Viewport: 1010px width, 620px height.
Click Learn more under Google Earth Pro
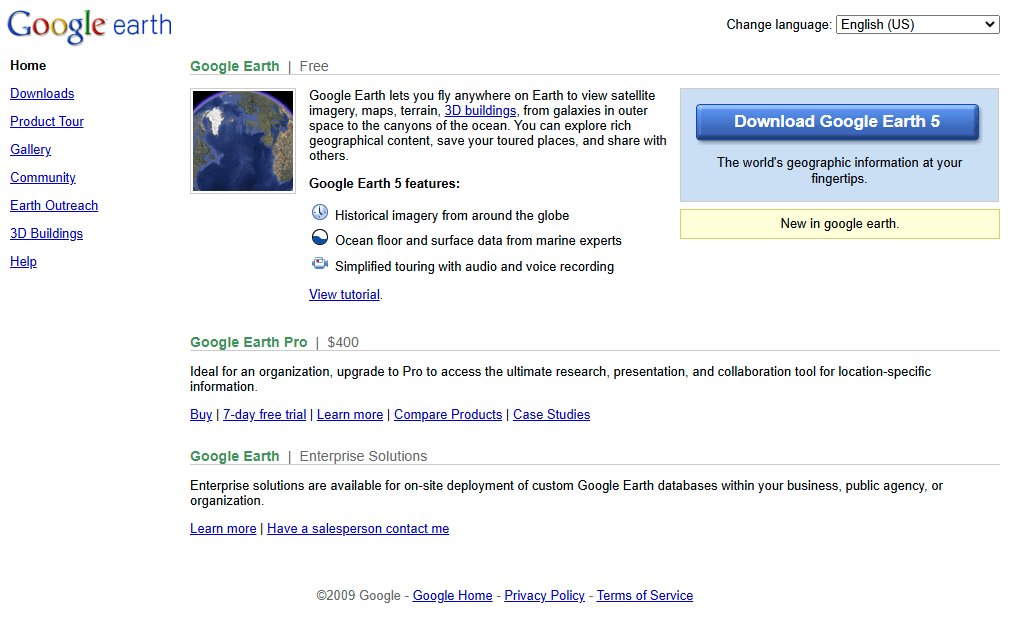click(350, 415)
